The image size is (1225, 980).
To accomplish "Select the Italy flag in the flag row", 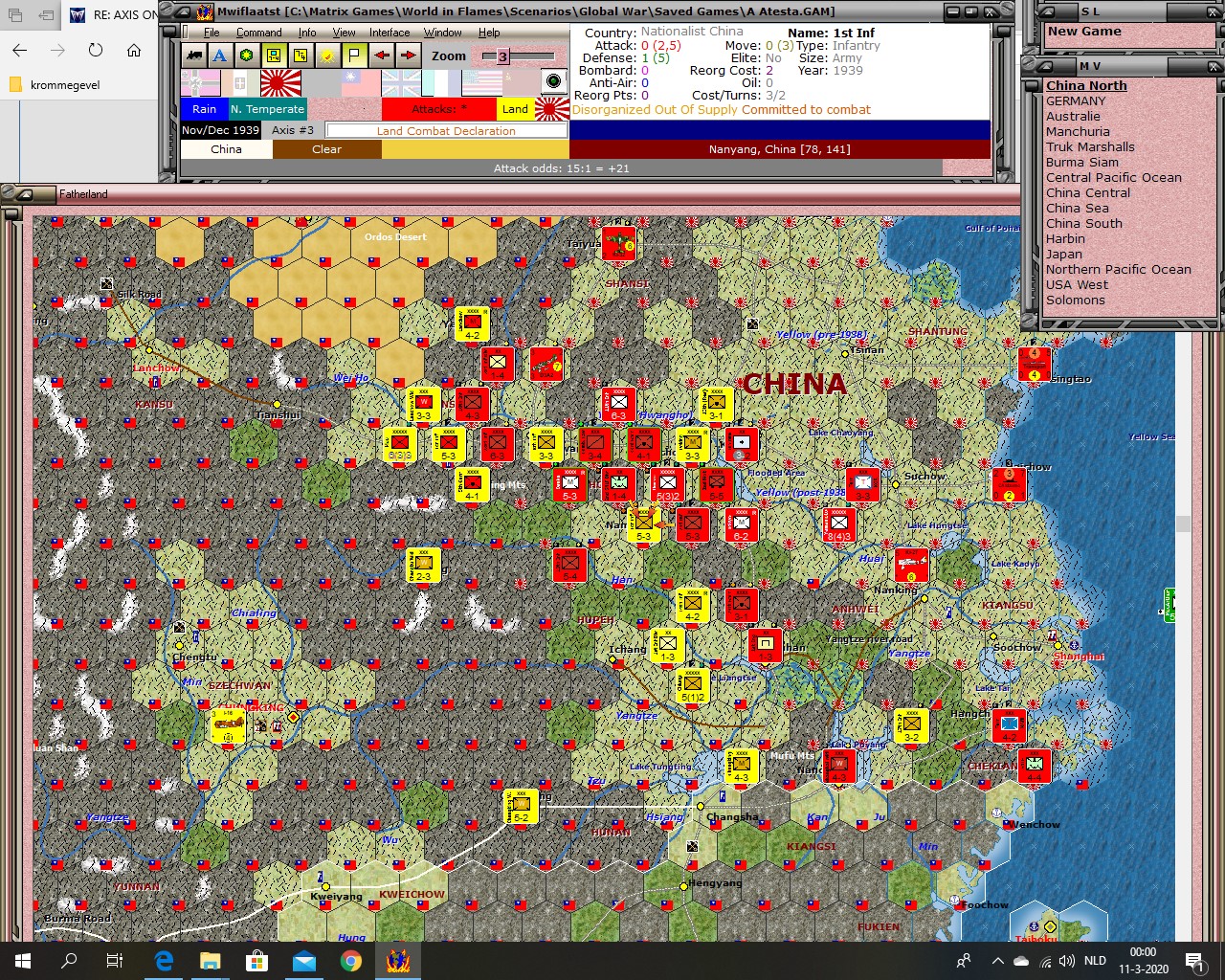I will [240, 83].
